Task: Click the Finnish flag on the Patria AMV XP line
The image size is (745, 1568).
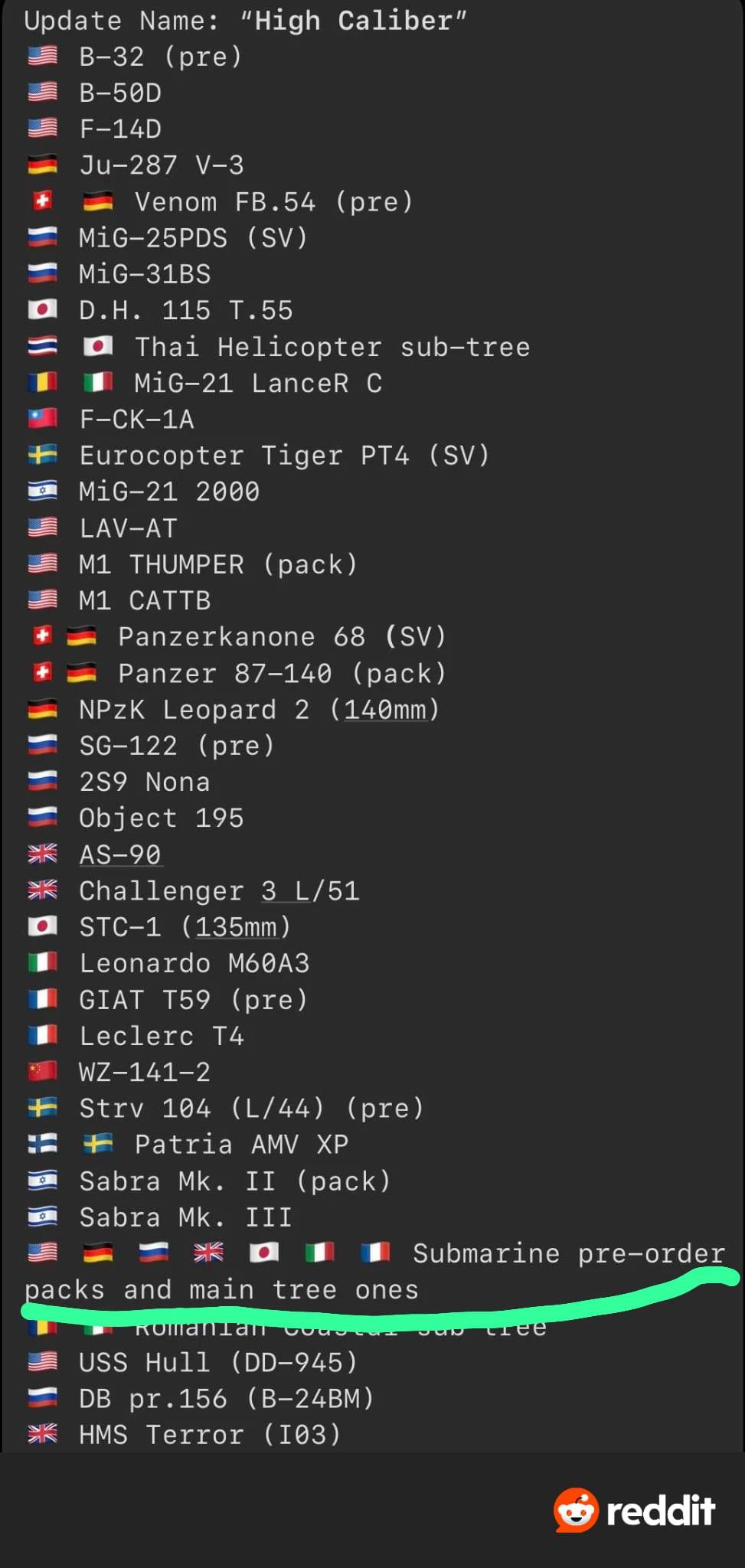Action: (x=43, y=1144)
